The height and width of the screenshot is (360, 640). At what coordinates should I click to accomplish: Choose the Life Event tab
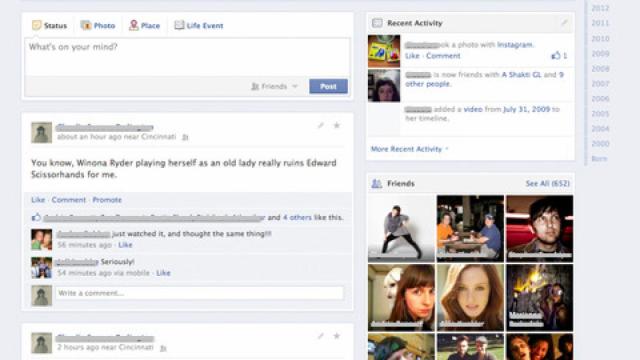click(199, 25)
